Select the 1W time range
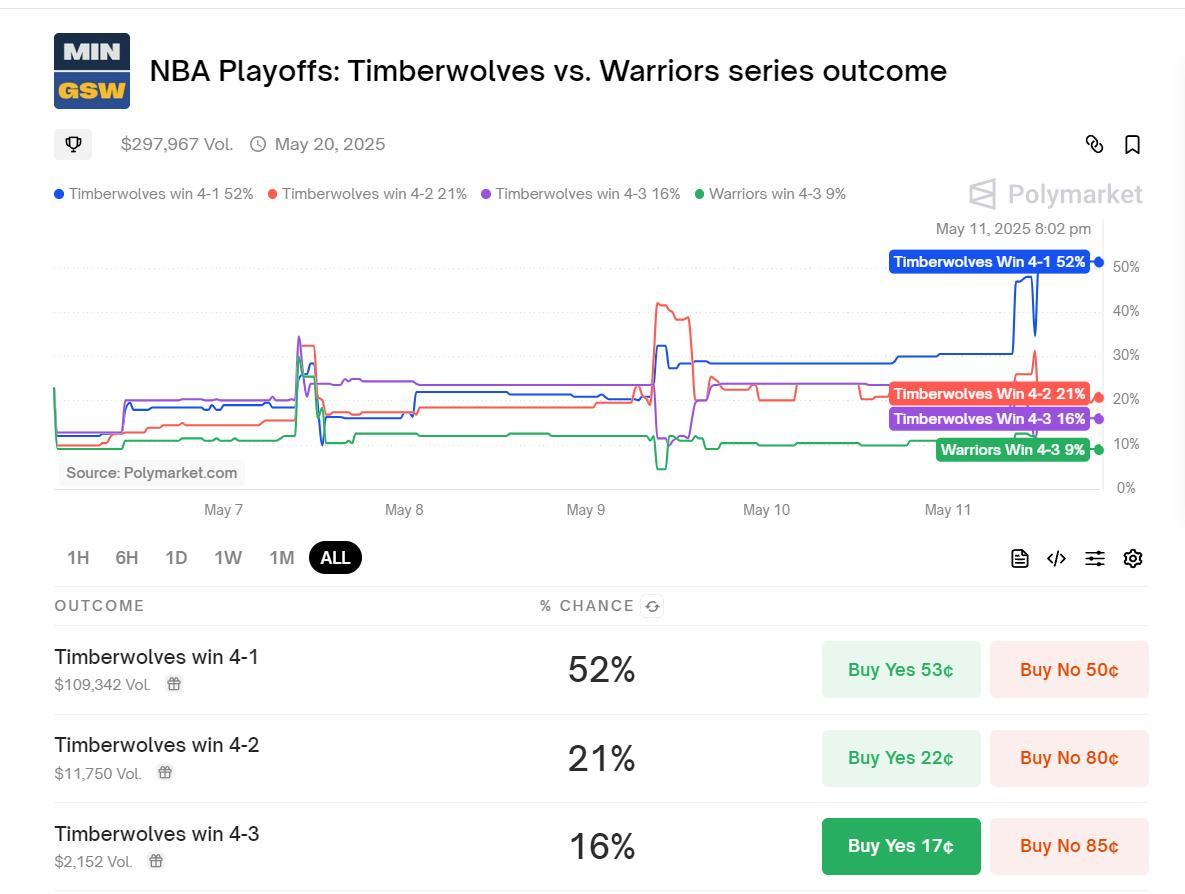Screen dimensions: 1185x894 click(x=228, y=558)
